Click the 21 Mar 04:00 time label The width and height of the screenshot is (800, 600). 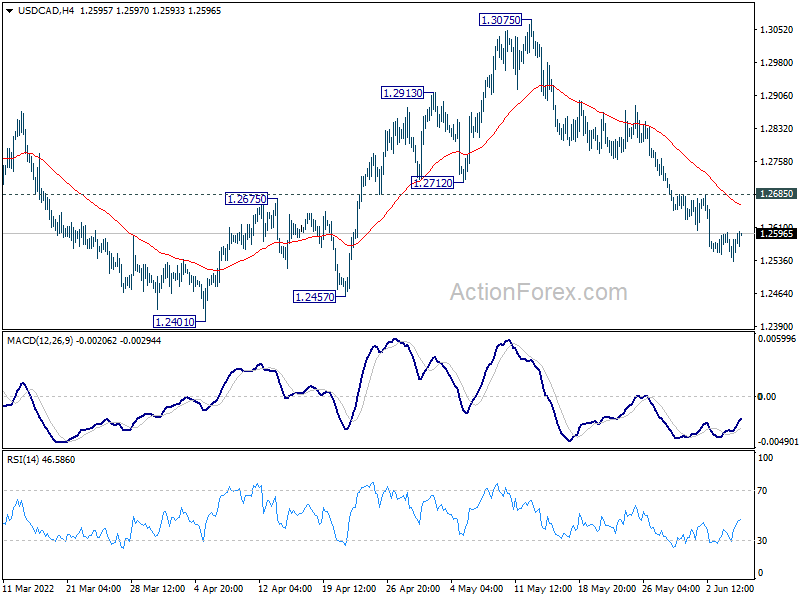[x=93, y=588]
